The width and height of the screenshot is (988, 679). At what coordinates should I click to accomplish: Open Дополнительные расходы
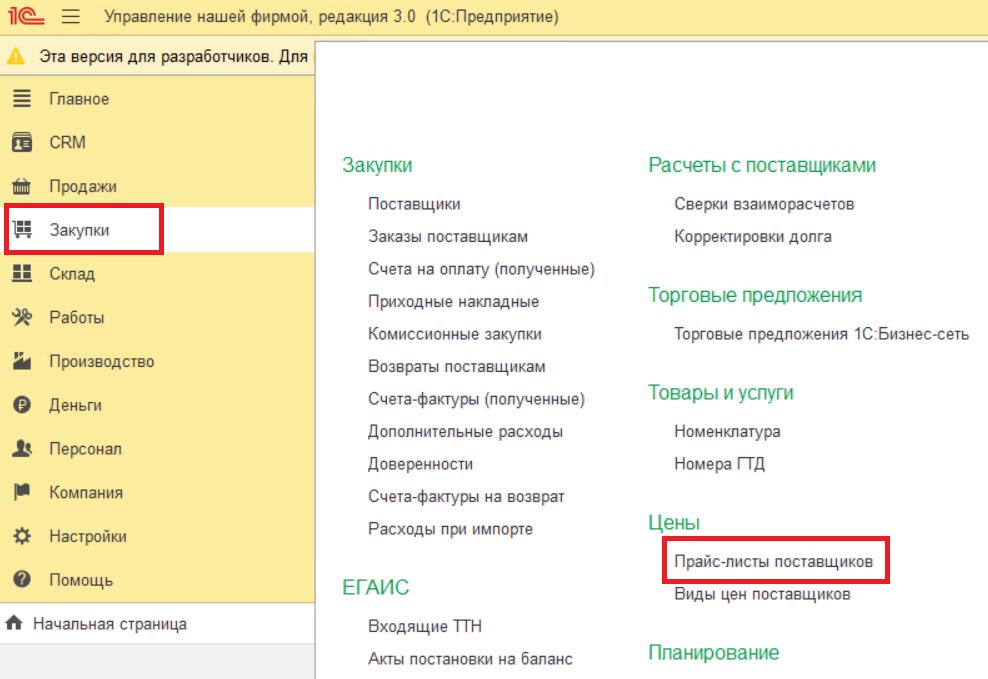coord(466,431)
